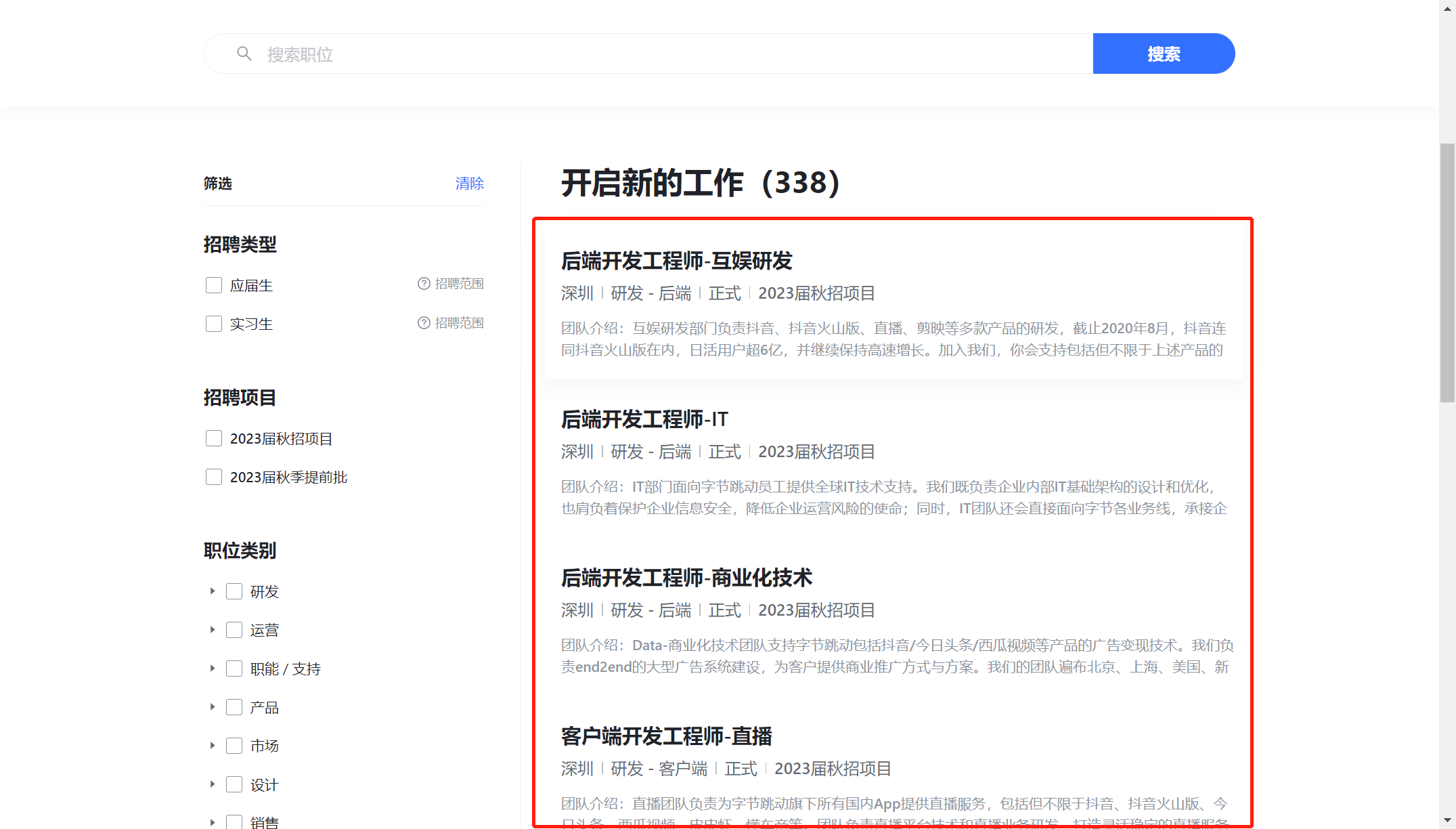Click the 招聘项目 section heading
Viewport: 1456px width, 829px height.
[240, 398]
